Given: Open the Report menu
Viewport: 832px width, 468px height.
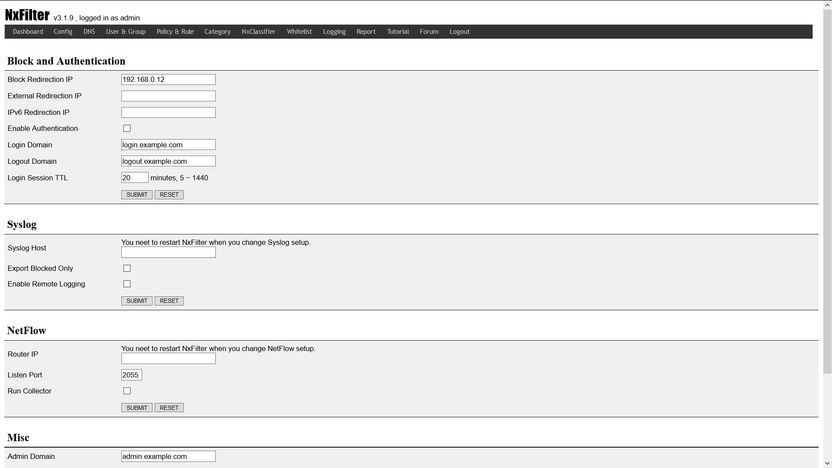Looking at the screenshot, I should click(x=366, y=32).
